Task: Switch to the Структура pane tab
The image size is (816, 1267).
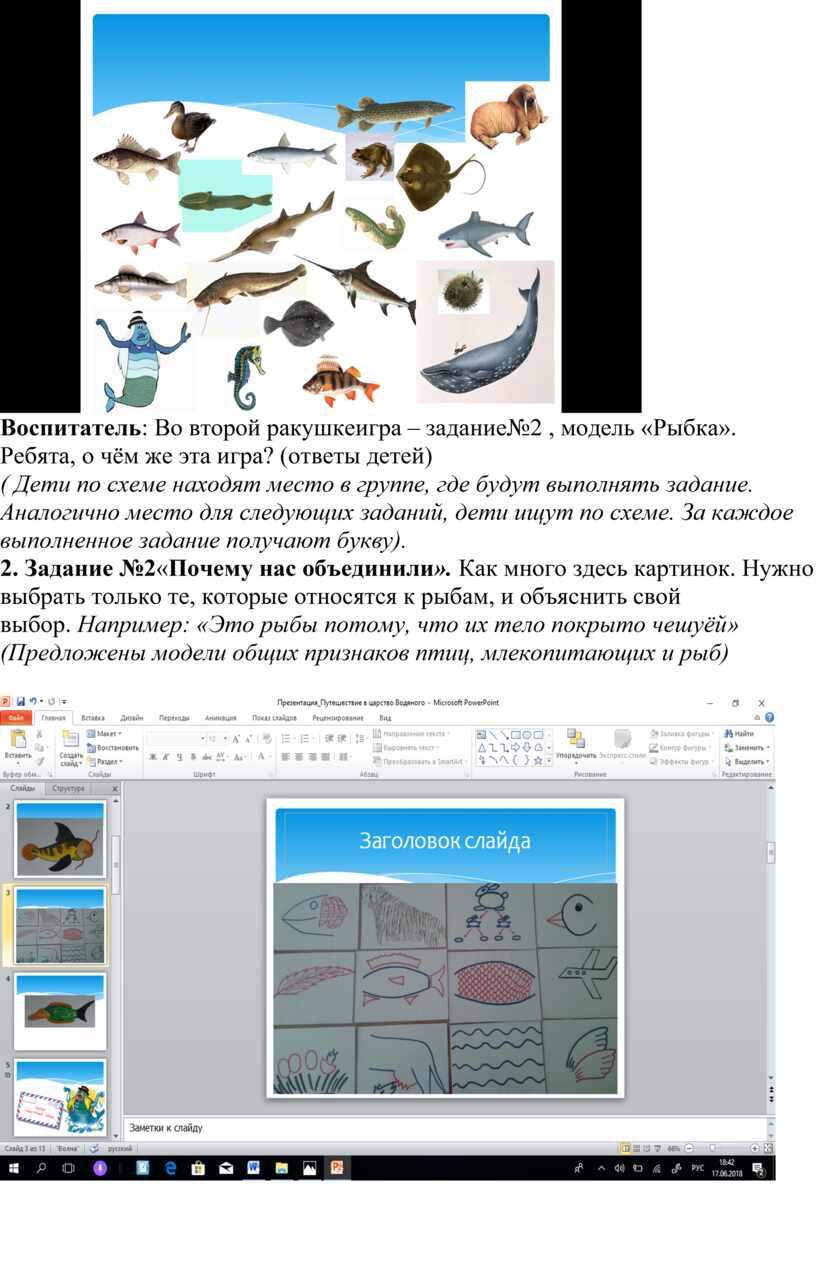Action: [x=68, y=788]
